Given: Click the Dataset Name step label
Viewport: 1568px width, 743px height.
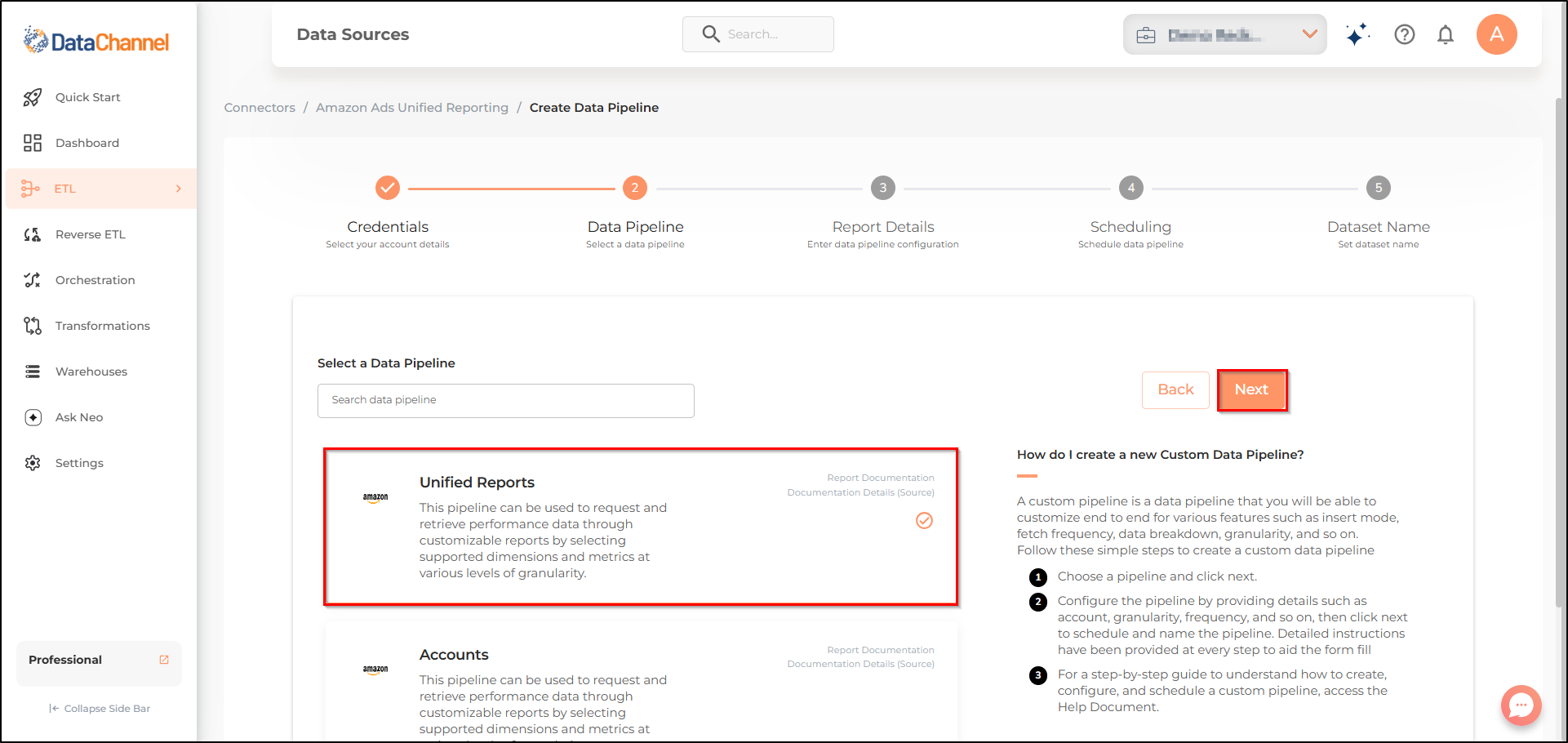Looking at the screenshot, I should pyautogui.click(x=1379, y=227).
